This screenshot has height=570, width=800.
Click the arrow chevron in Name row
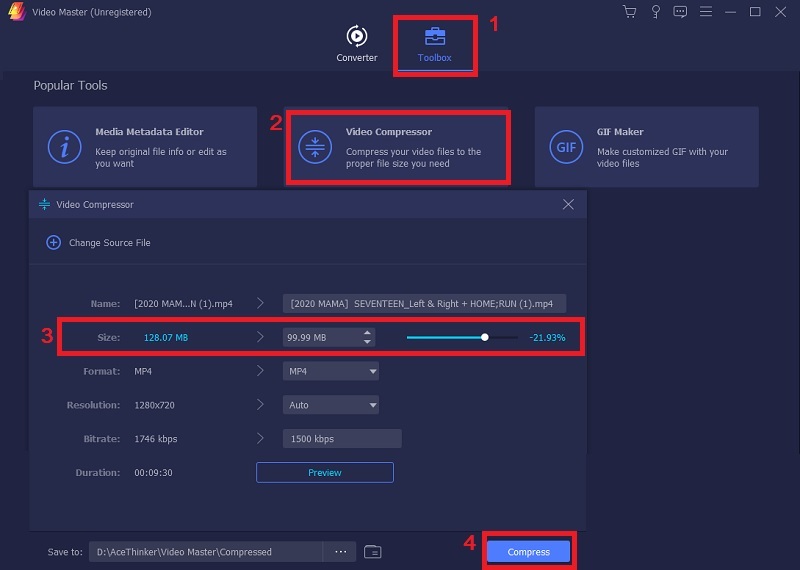(x=260, y=303)
